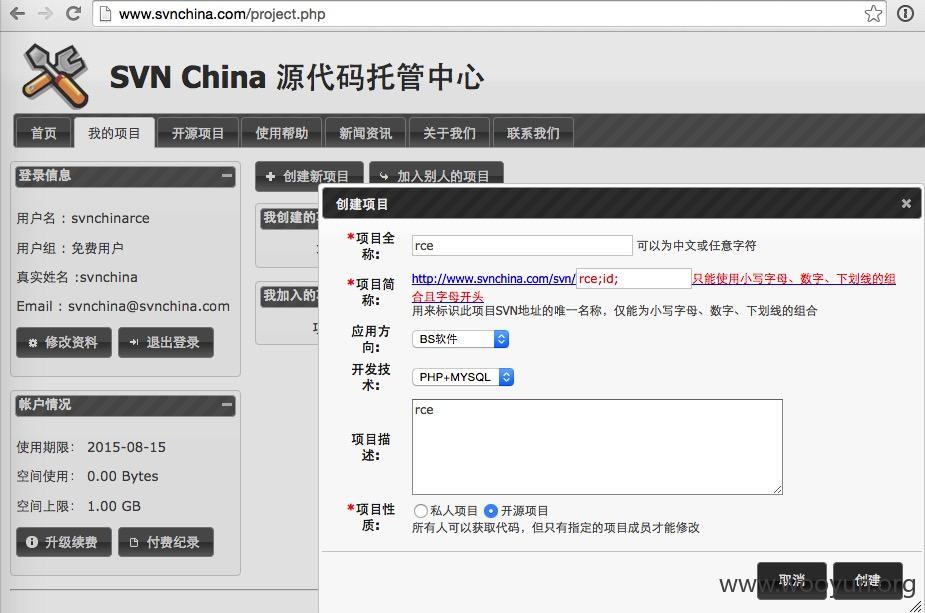Close the 创建项目 dialog with X

(x=906, y=204)
